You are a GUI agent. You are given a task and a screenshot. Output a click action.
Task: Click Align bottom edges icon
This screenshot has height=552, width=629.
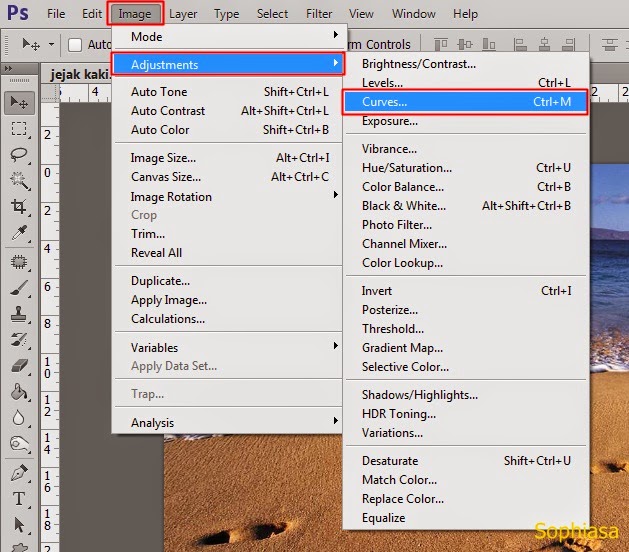coord(489,44)
